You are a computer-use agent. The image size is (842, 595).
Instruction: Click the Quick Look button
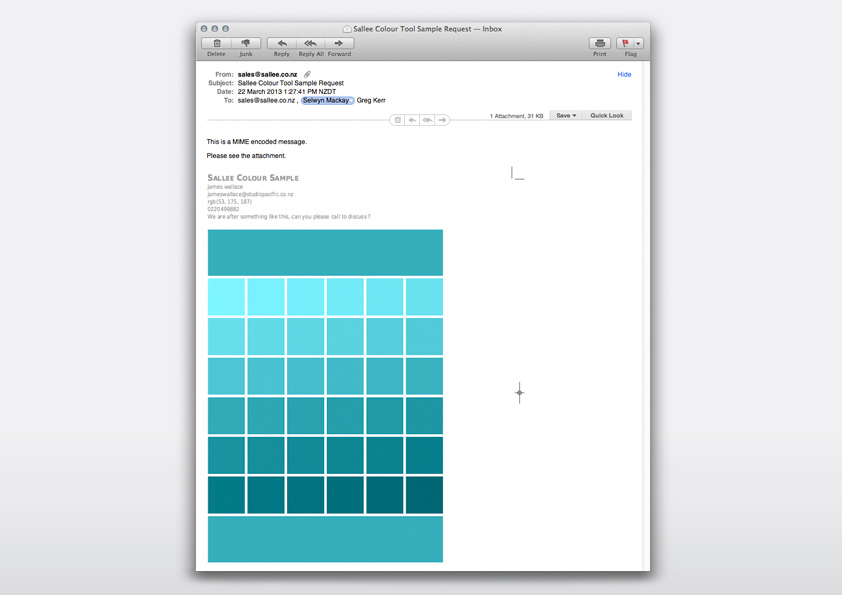coord(607,116)
